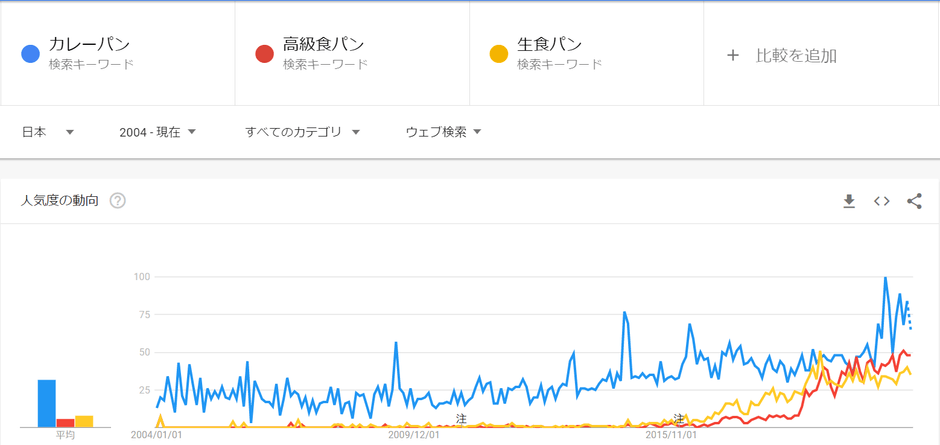
Task: Change the ウェブ検索 search type dropdown
Action: tap(443, 132)
